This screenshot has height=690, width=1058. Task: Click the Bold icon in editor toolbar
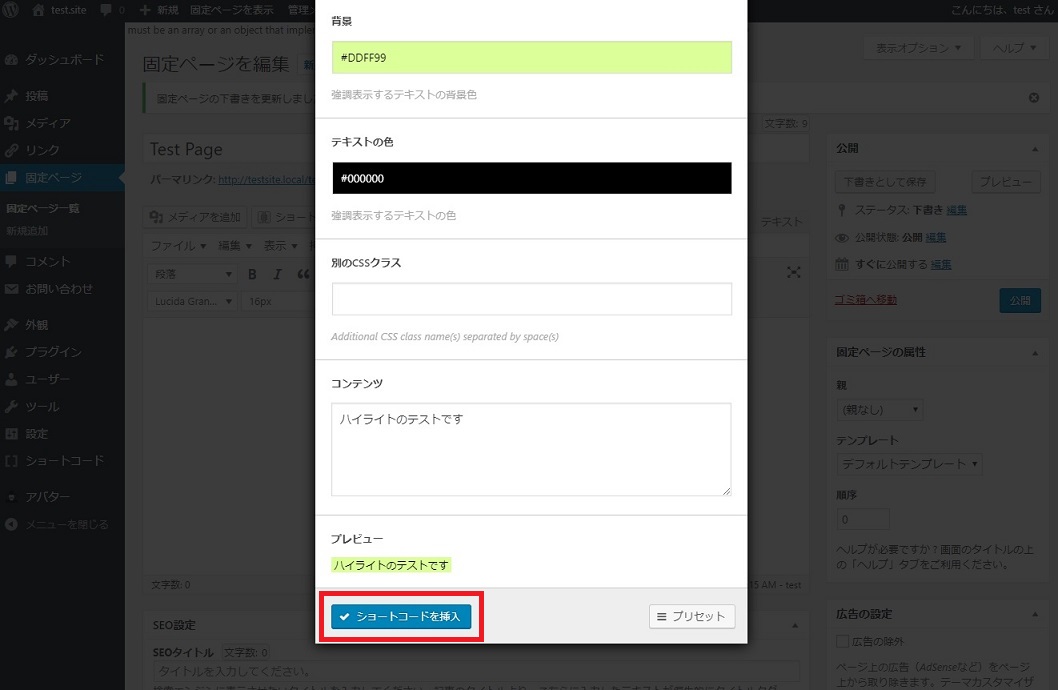click(x=253, y=274)
